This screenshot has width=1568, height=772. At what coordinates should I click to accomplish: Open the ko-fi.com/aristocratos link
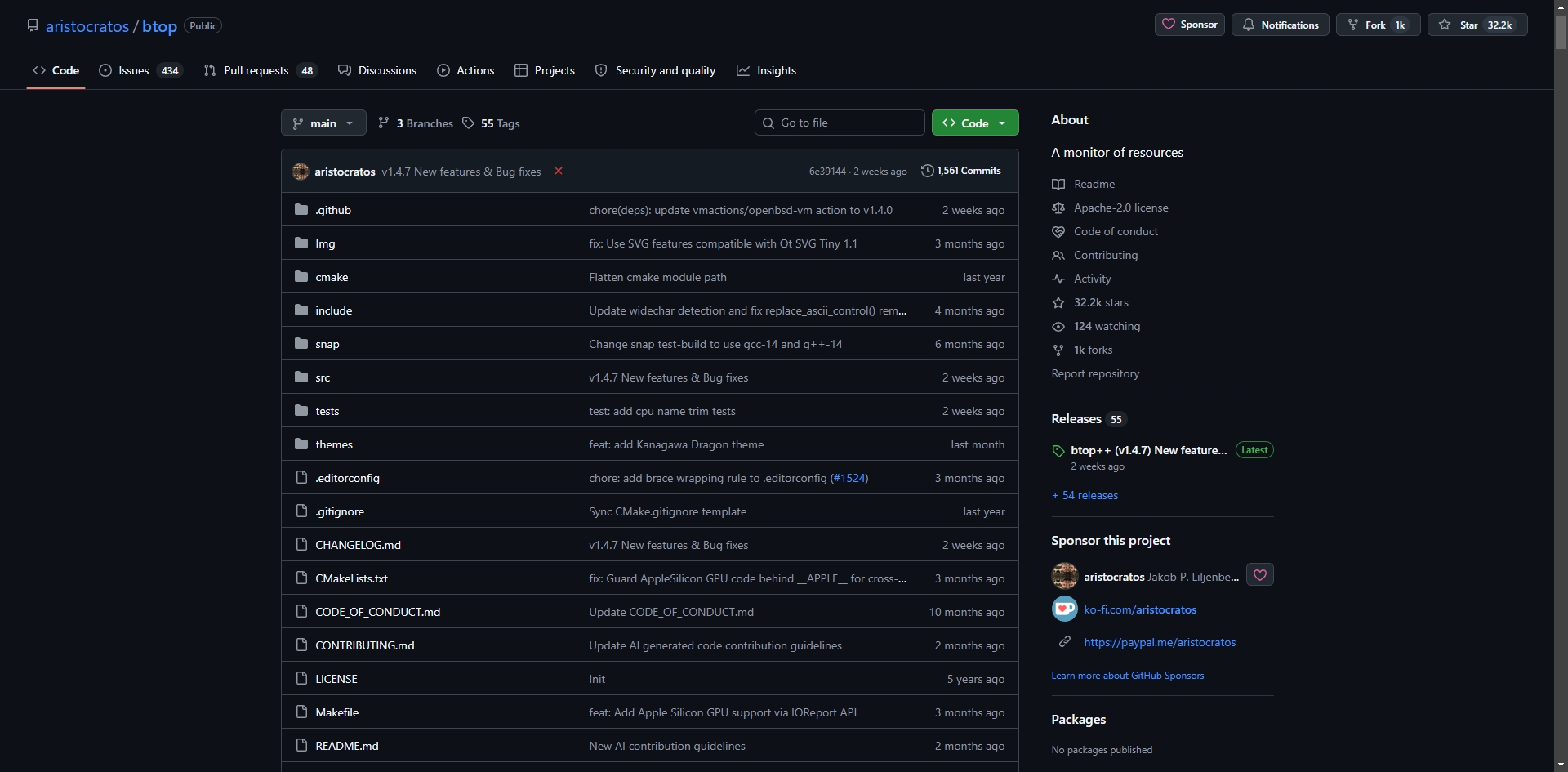(1140, 609)
